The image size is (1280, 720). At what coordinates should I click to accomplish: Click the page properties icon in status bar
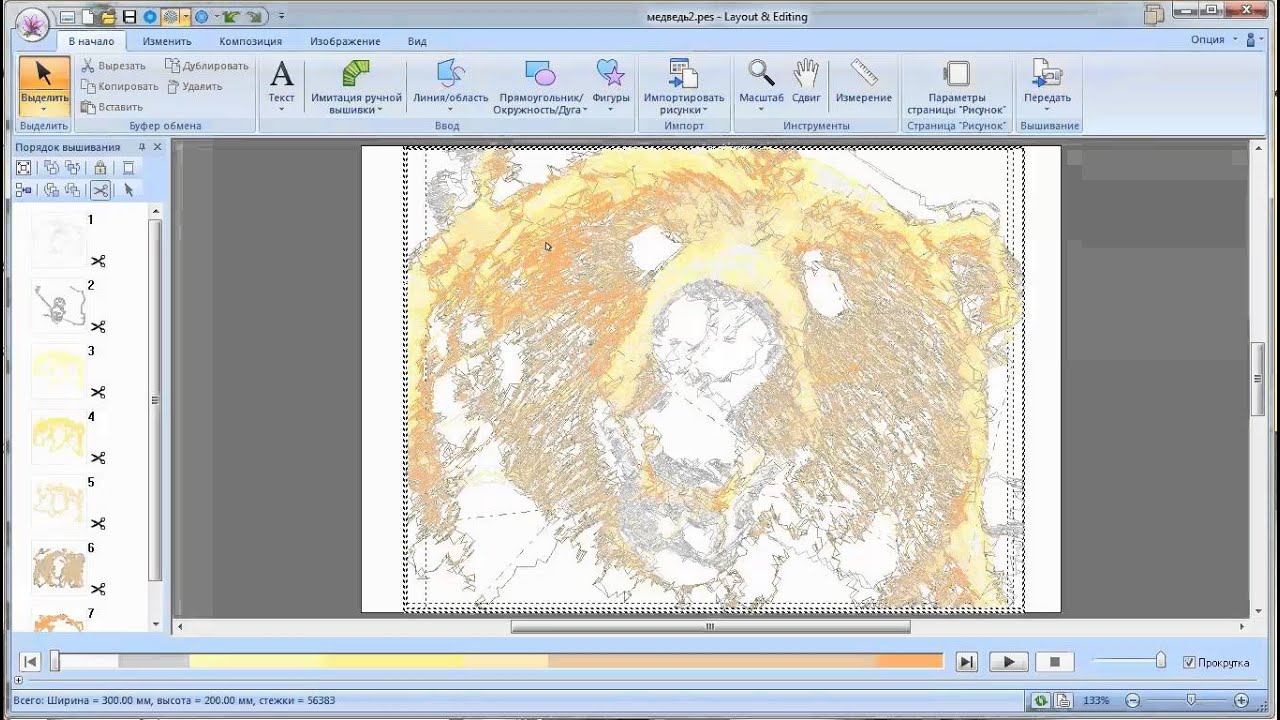[1063, 701]
